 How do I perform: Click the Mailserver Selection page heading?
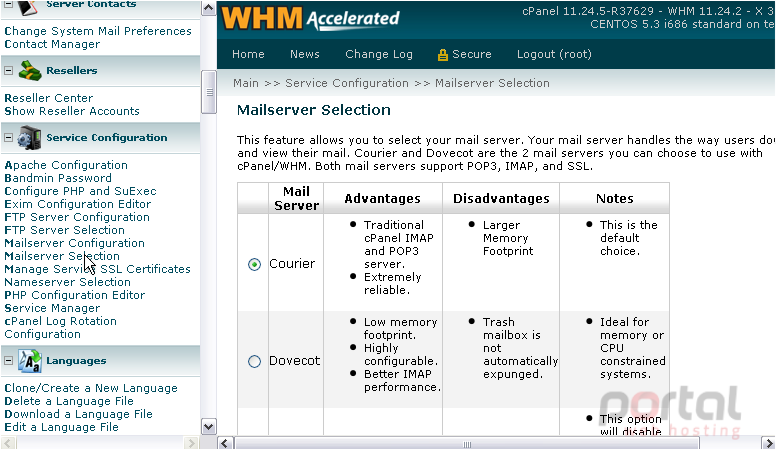(x=314, y=110)
